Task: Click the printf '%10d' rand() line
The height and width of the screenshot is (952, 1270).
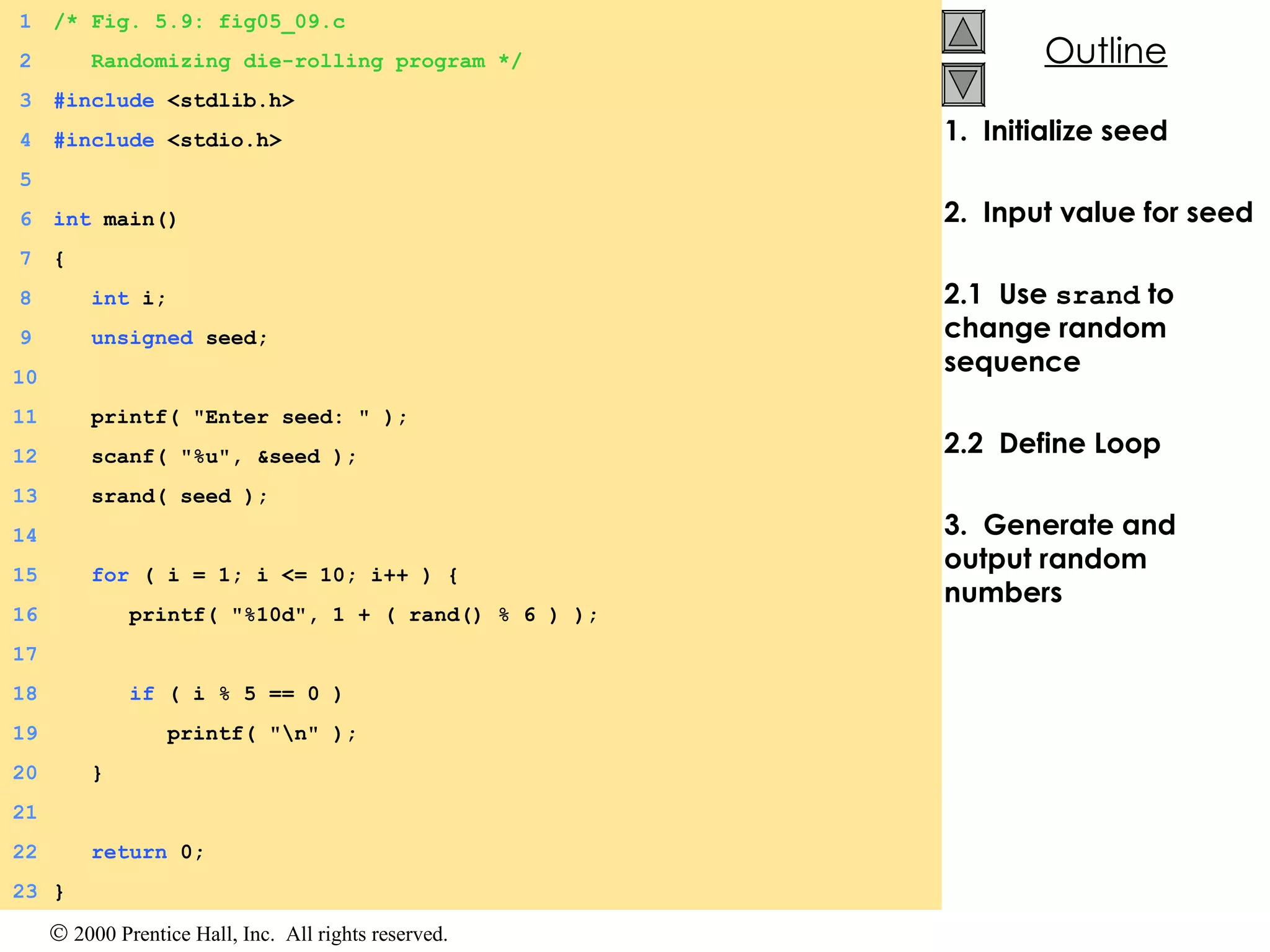Action: [x=363, y=615]
